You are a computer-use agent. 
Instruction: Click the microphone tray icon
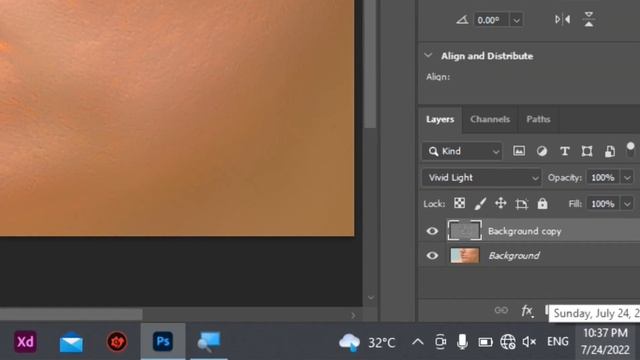(x=462, y=342)
